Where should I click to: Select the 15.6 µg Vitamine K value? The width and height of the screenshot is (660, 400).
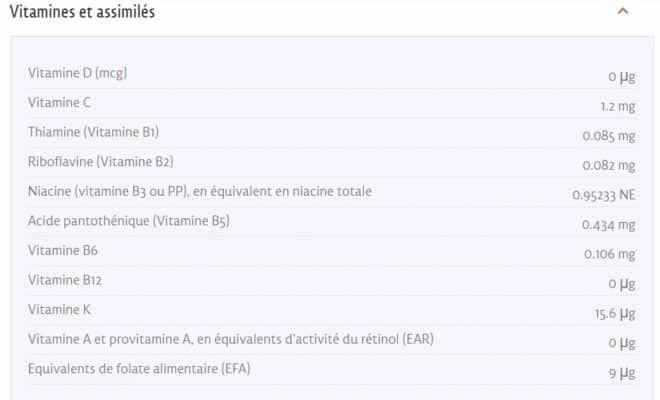coord(615,314)
